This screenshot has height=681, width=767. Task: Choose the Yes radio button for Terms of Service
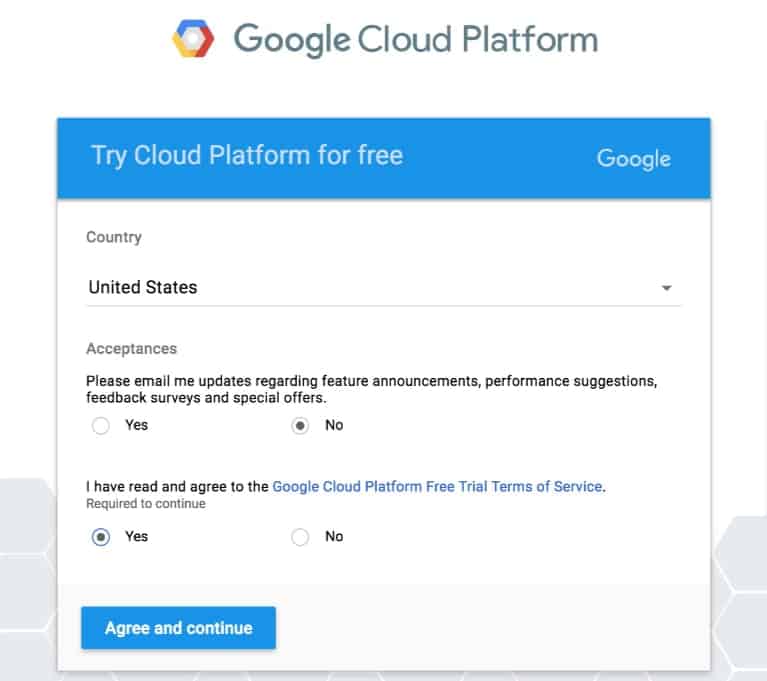coord(100,537)
